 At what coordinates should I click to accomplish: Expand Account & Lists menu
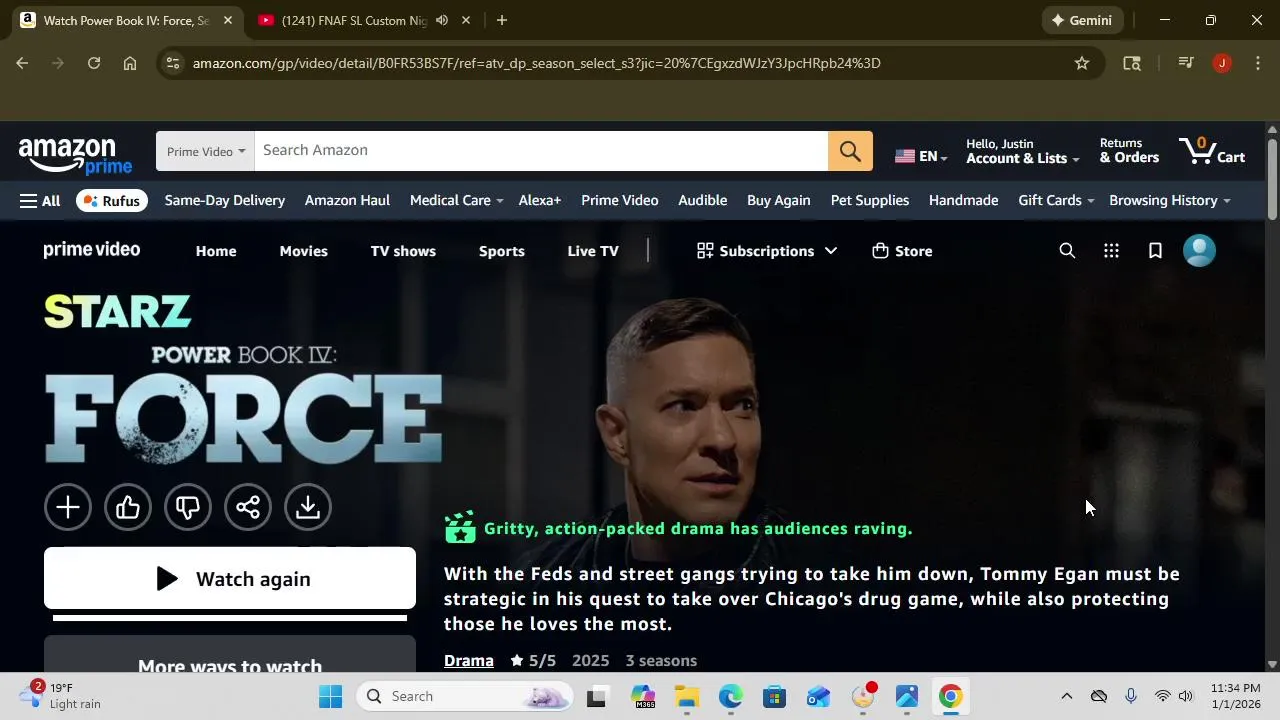pos(1022,151)
